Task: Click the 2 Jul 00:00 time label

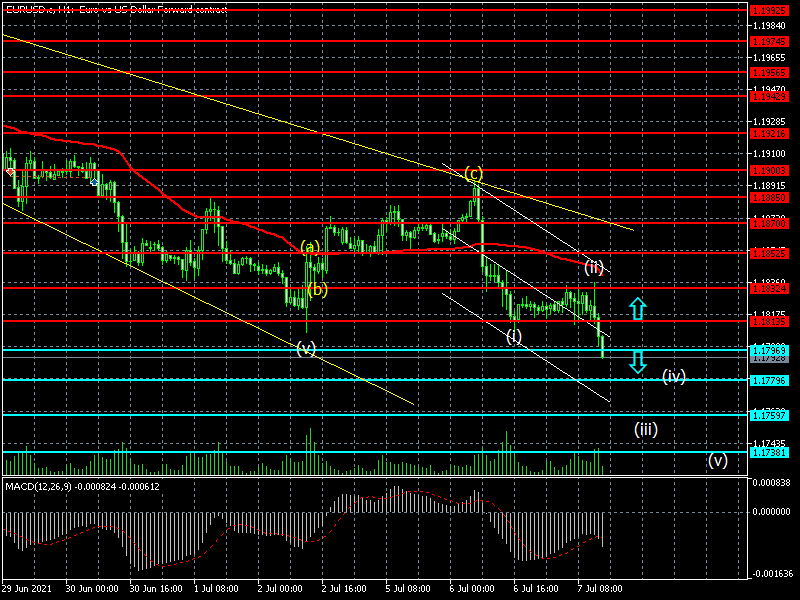Action: click(x=280, y=588)
